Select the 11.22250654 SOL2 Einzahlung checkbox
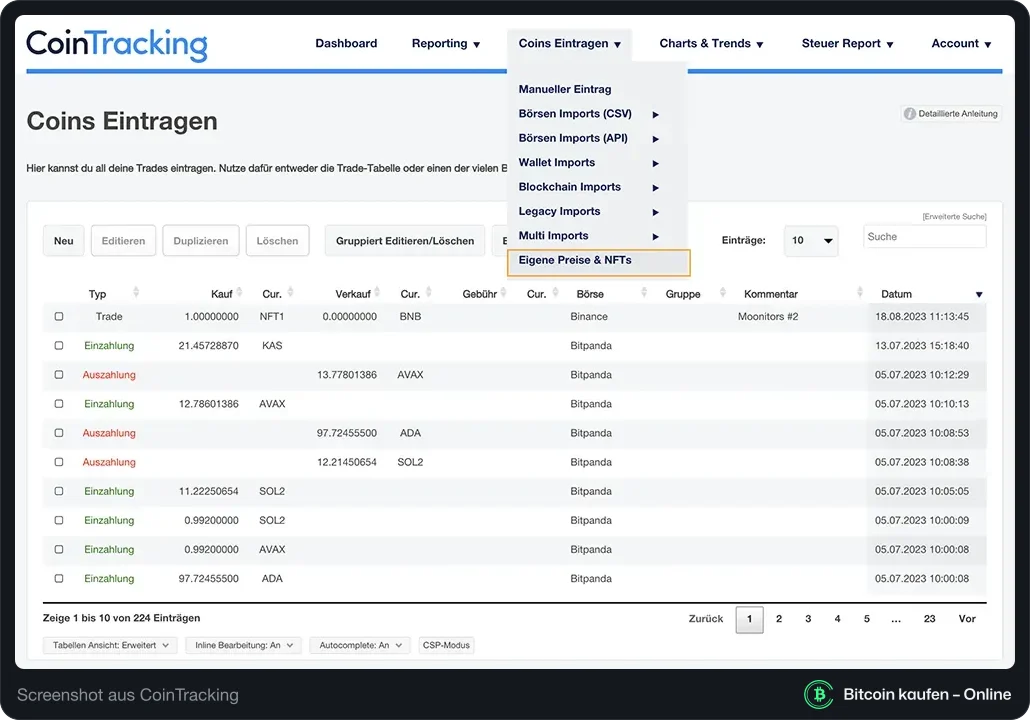The image size is (1030, 720). click(59, 491)
